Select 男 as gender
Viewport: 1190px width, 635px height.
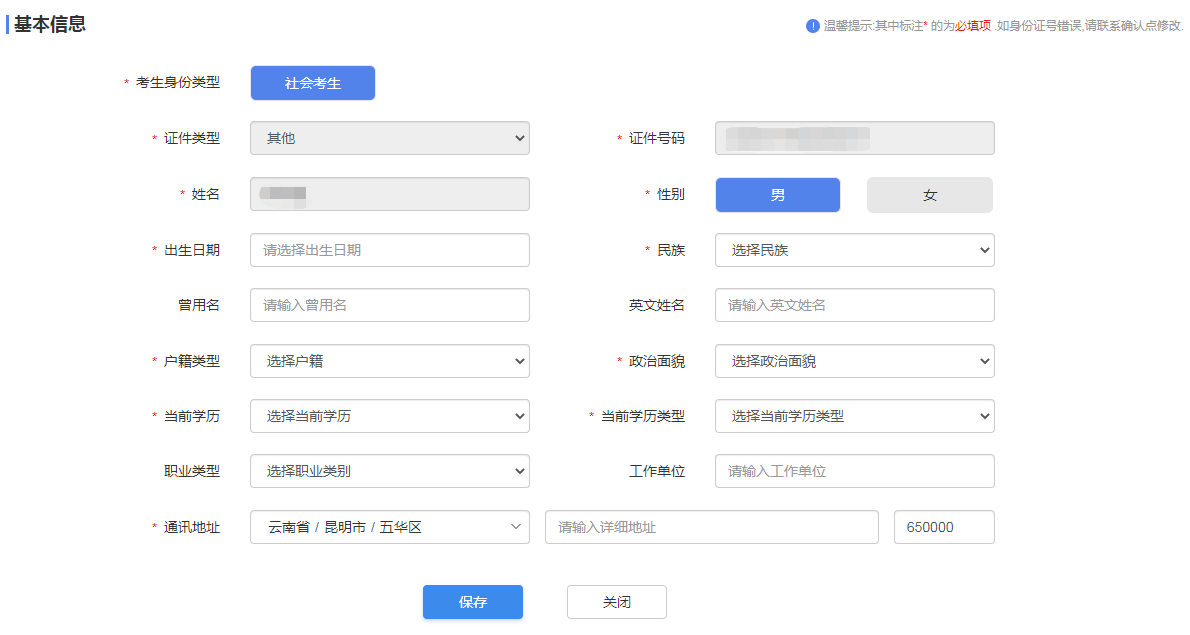point(777,195)
